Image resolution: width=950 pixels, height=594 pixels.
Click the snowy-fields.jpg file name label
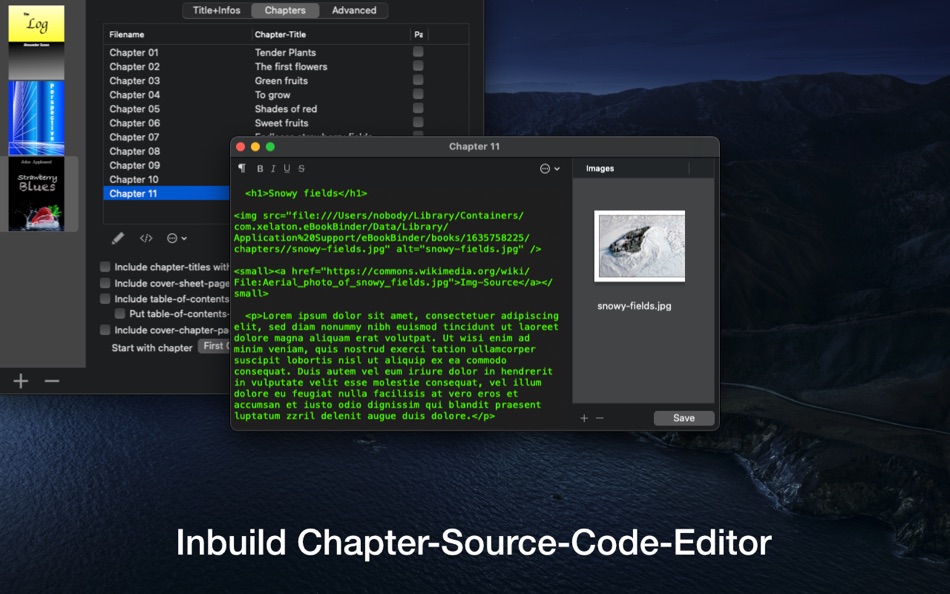coord(634,306)
